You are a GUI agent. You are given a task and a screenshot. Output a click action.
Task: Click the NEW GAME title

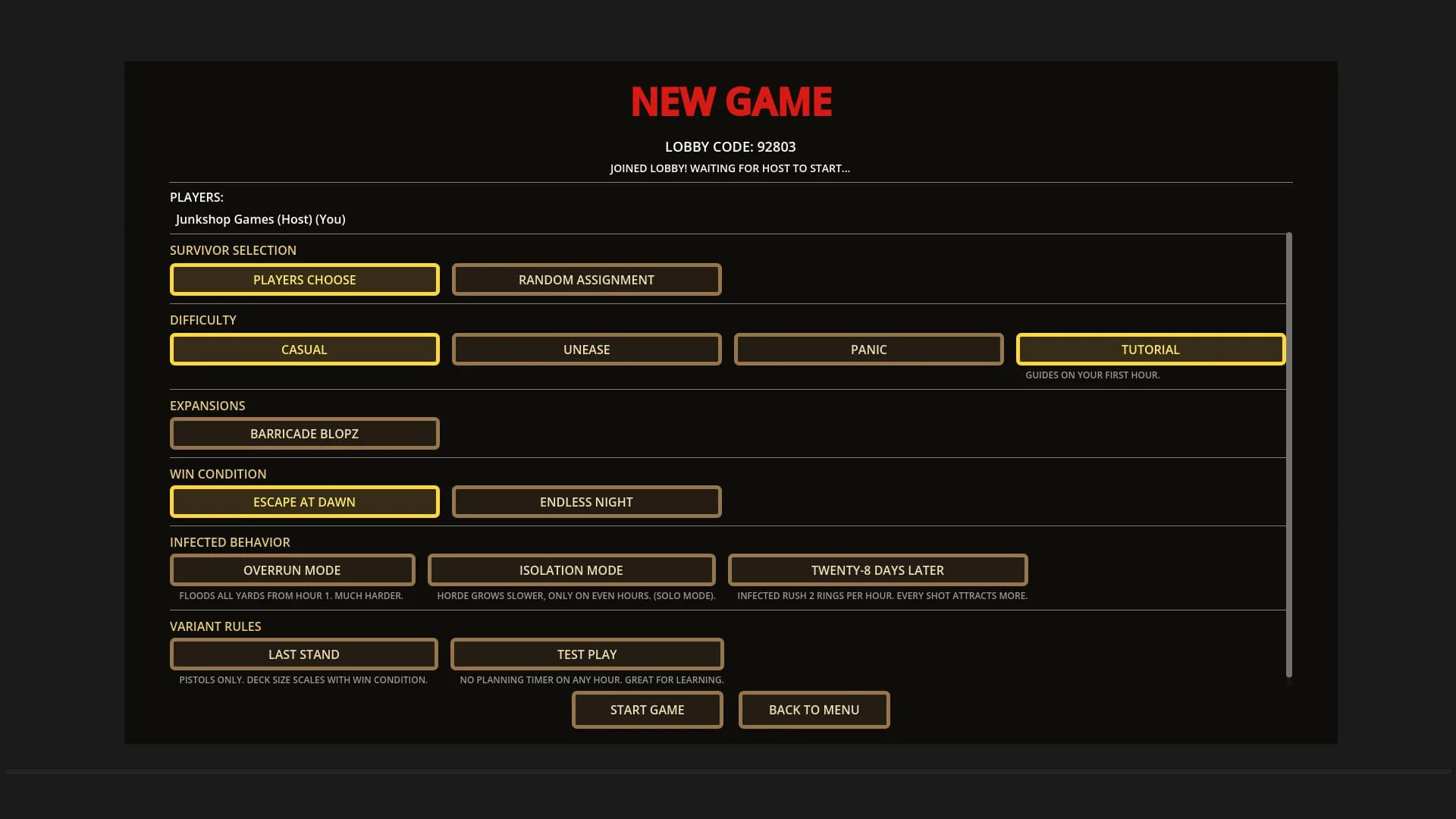point(731,102)
